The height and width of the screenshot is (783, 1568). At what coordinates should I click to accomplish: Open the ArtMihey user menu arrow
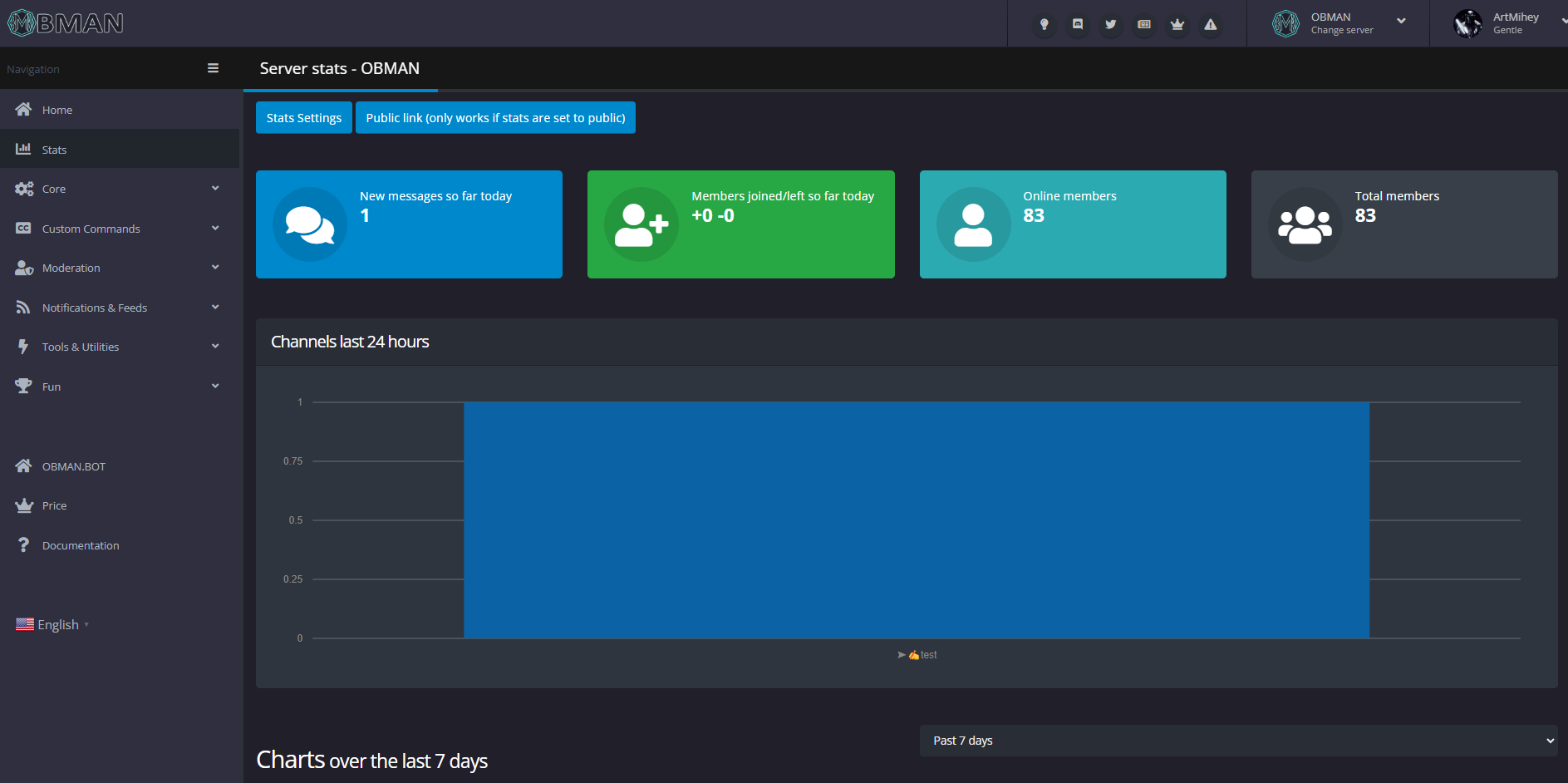pos(1563,21)
